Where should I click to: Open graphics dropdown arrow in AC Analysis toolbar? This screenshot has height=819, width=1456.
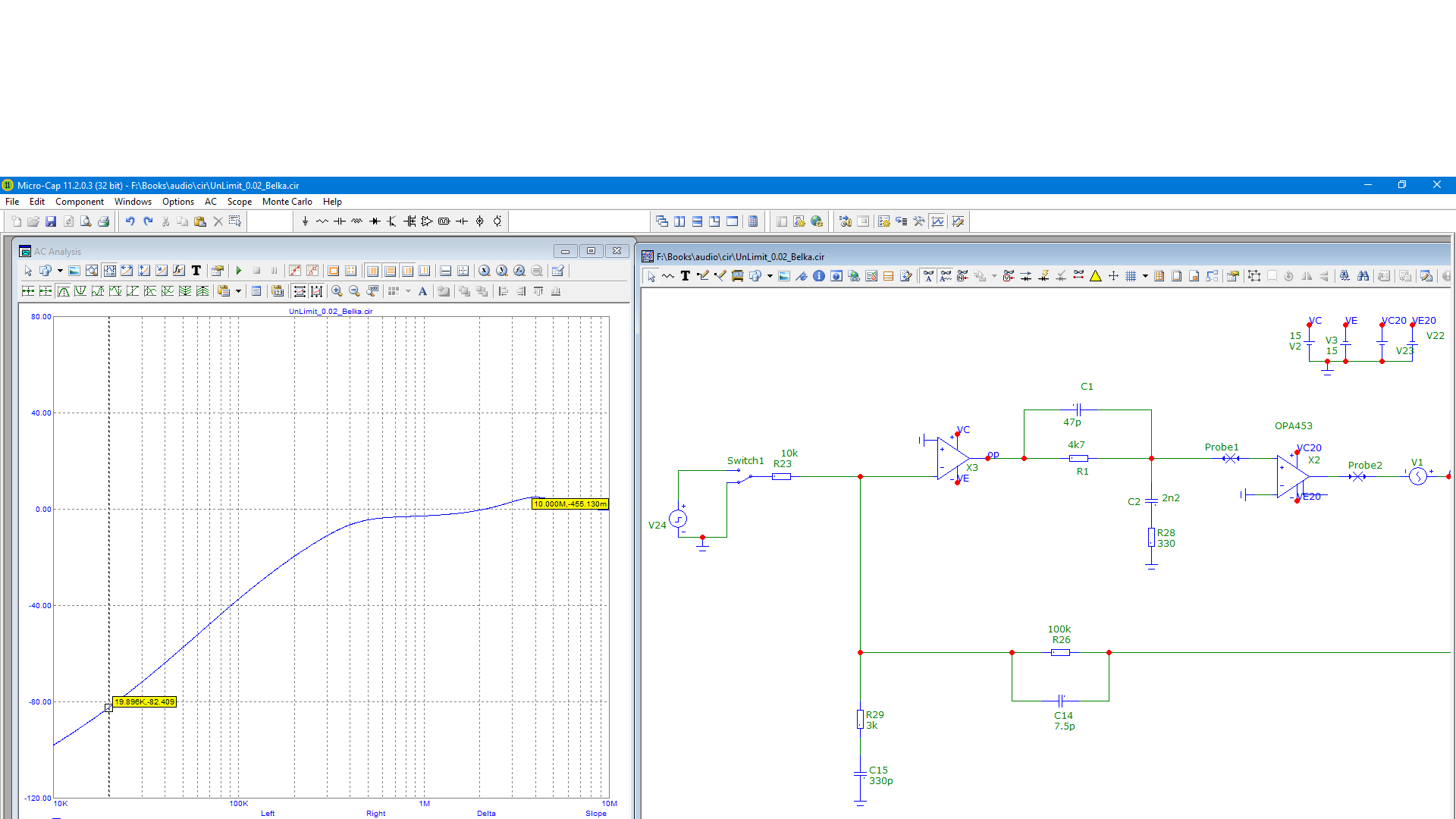[x=60, y=271]
